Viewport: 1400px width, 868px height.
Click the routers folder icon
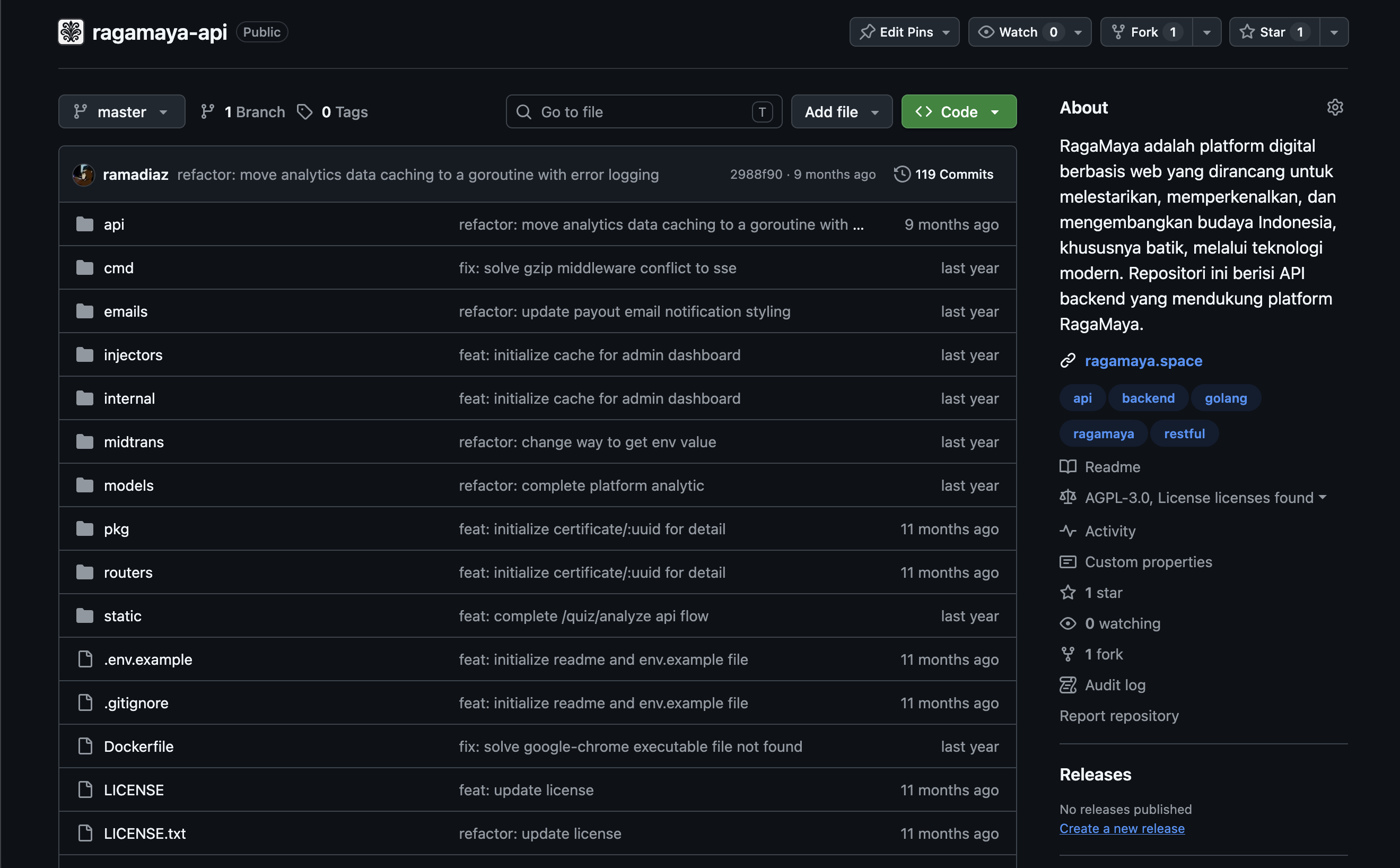coord(85,572)
